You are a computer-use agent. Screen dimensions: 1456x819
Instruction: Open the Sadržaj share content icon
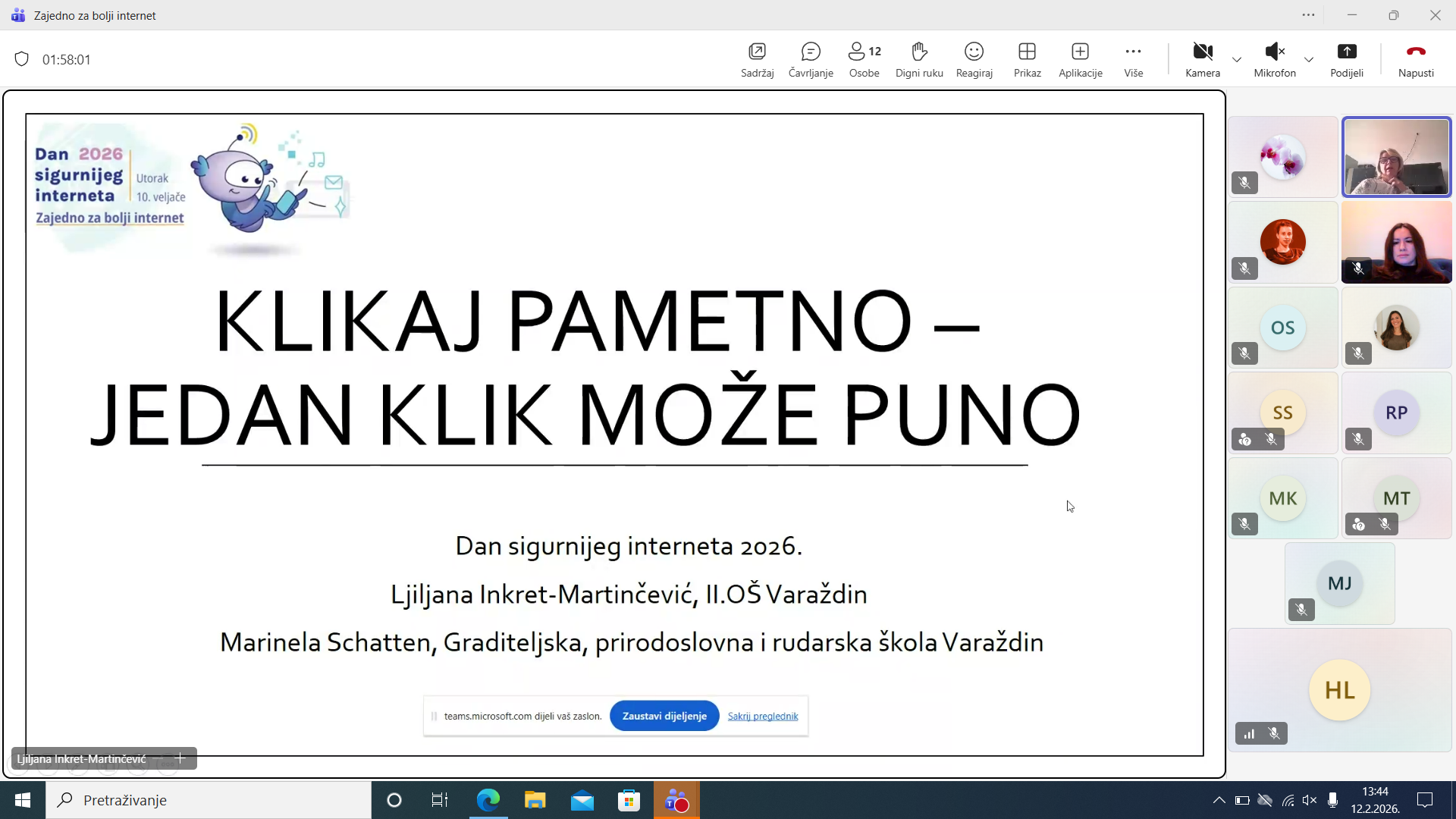pos(757,52)
